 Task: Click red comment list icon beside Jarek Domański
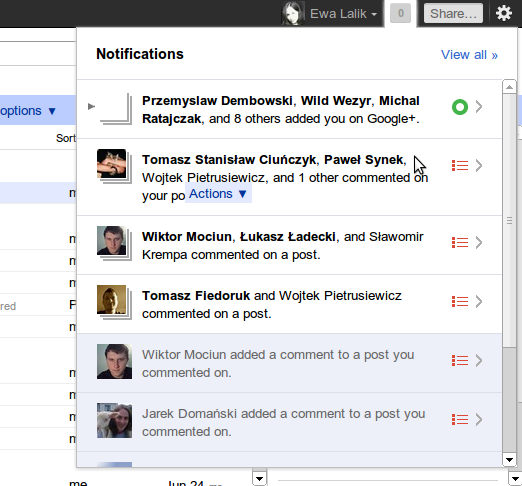coord(460,419)
